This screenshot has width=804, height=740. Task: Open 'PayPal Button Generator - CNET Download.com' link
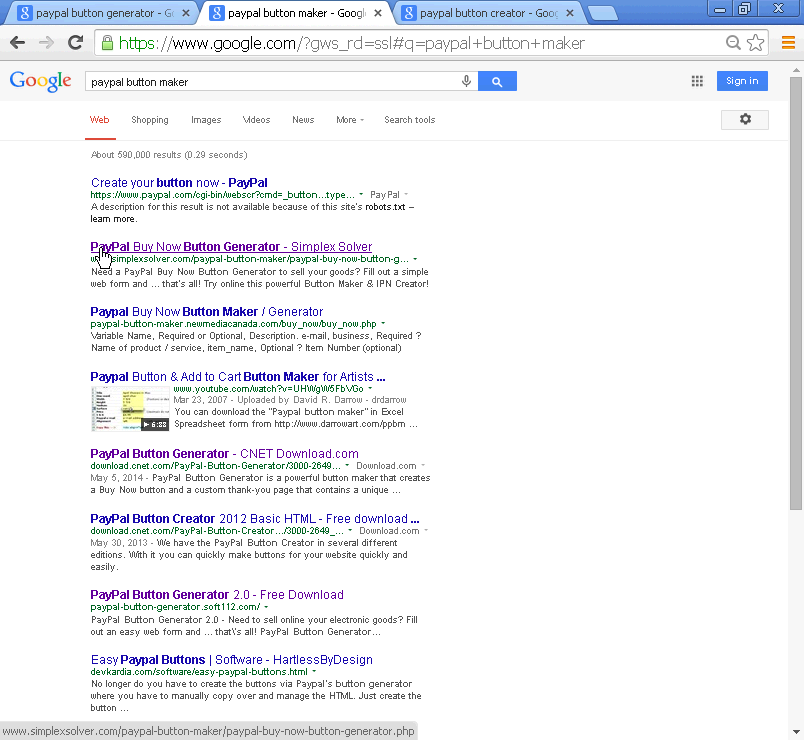[x=224, y=454]
